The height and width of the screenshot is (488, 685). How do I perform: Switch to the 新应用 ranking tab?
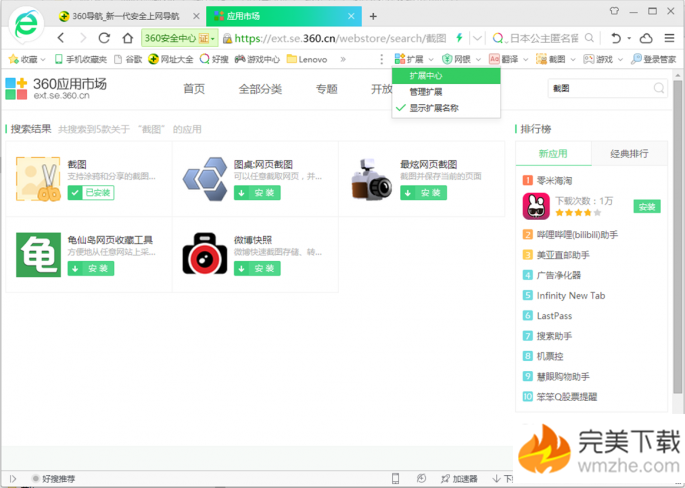click(553, 154)
